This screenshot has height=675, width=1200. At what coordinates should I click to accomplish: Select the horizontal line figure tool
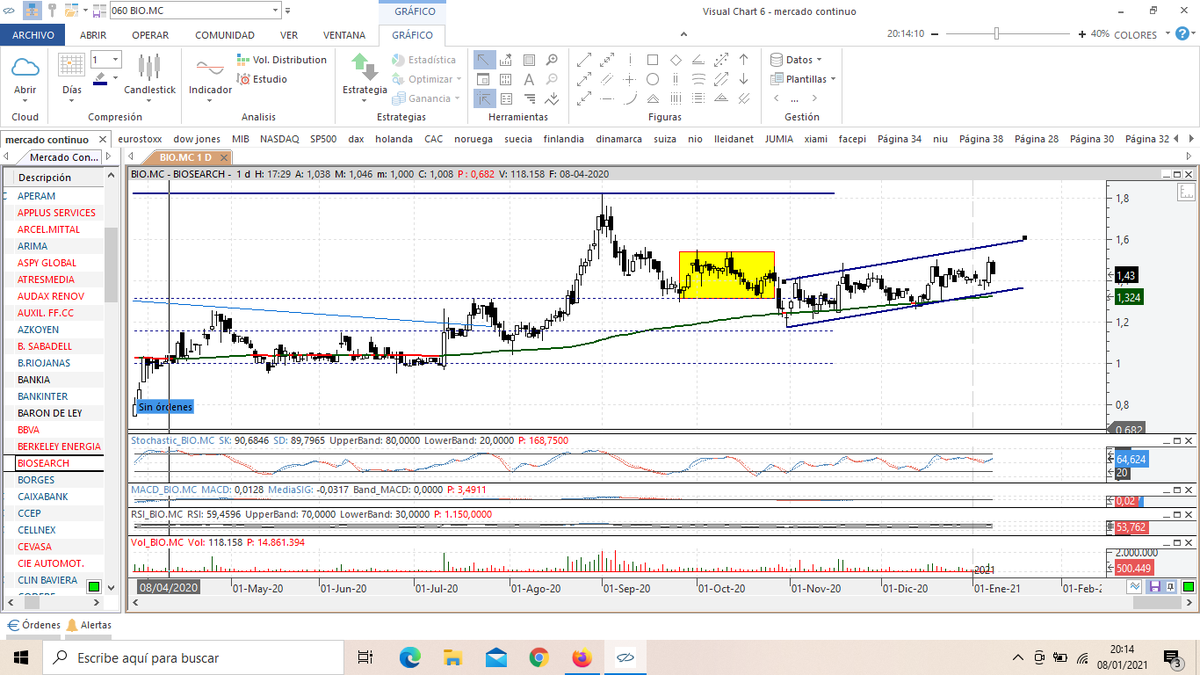[x=606, y=98]
